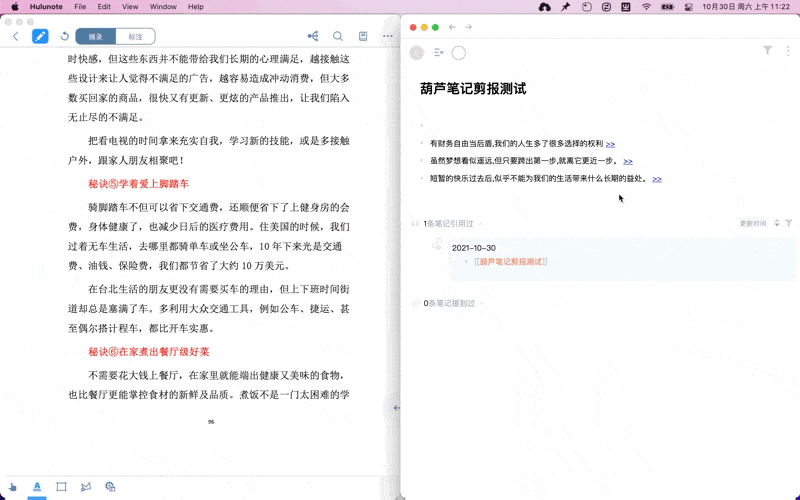Viewport: 800px width, 500px height.
Task: Open the Window menu
Action: pyautogui.click(x=163, y=7)
